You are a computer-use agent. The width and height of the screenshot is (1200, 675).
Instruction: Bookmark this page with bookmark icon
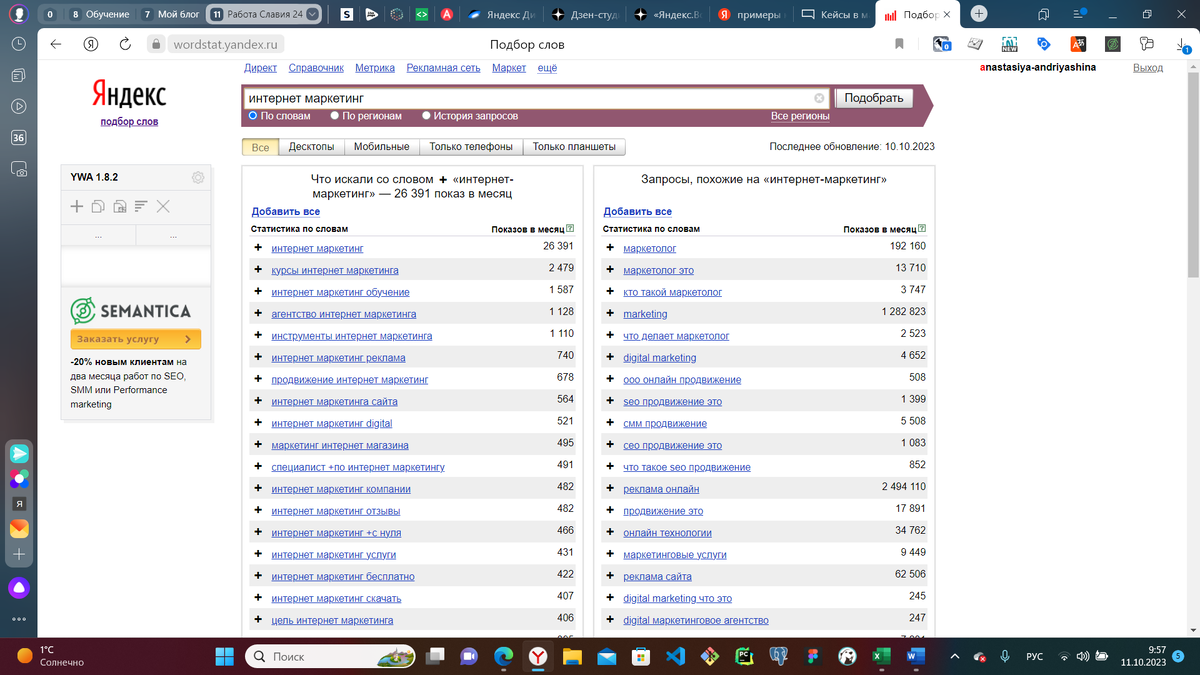900,44
